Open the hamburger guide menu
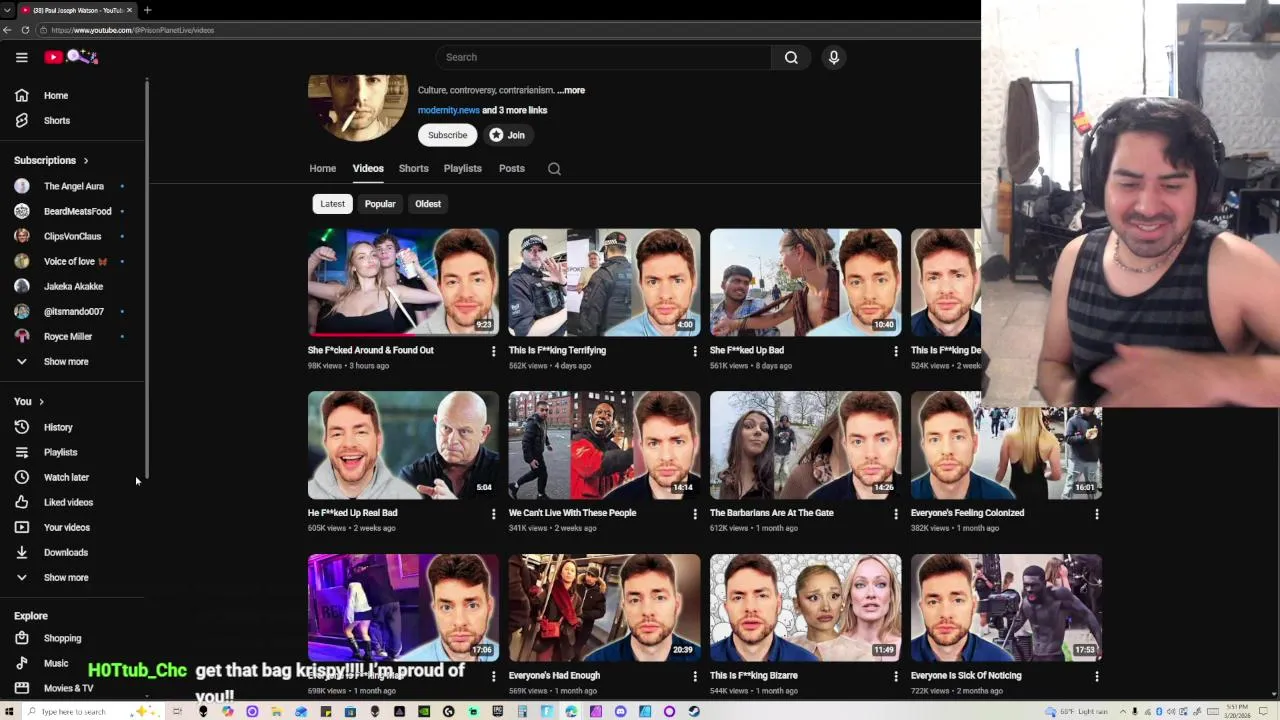Image resolution: width=1280 pixels, height=720 pixels. 21,57
